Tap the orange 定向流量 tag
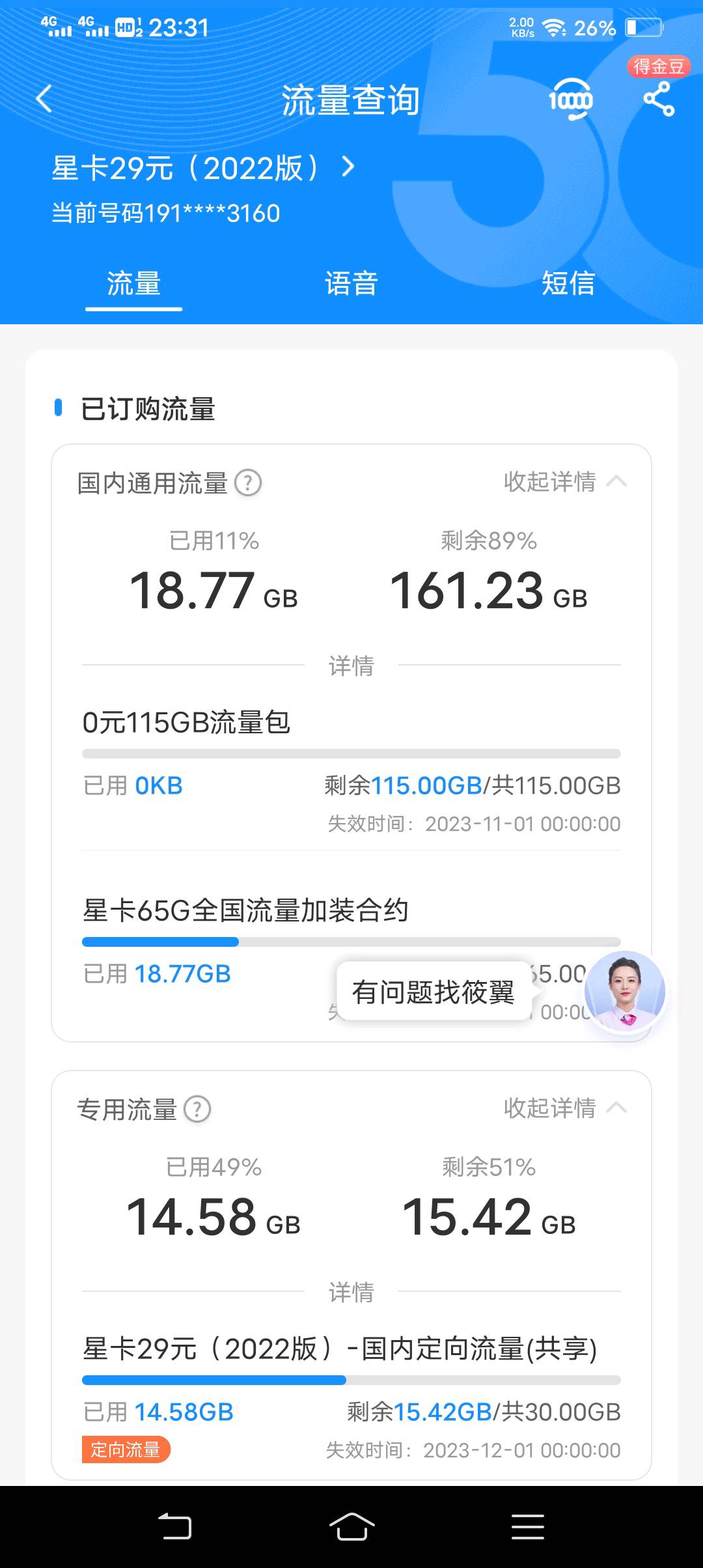The height and width of the screenshot is (1568, 703). point(126,1449)
